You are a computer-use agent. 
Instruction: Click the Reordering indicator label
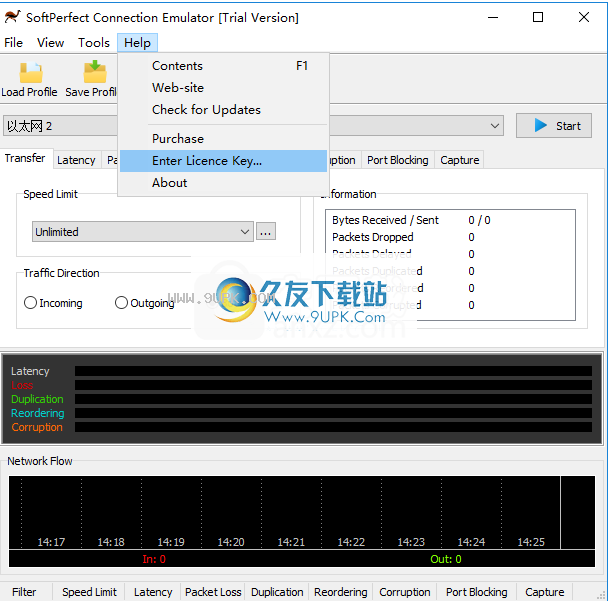(x=38, y=413)
